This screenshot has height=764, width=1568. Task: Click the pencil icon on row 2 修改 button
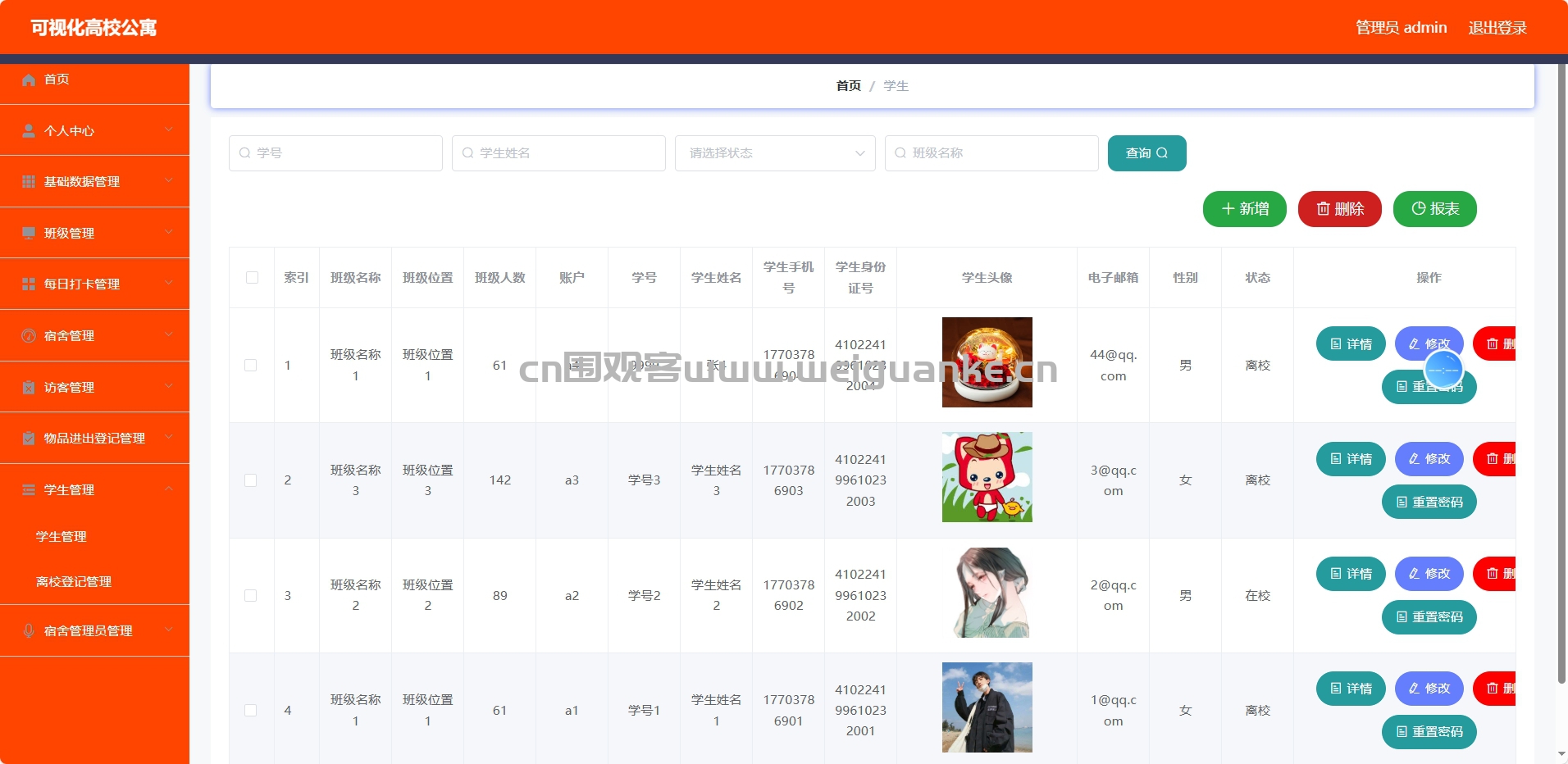1415,459
